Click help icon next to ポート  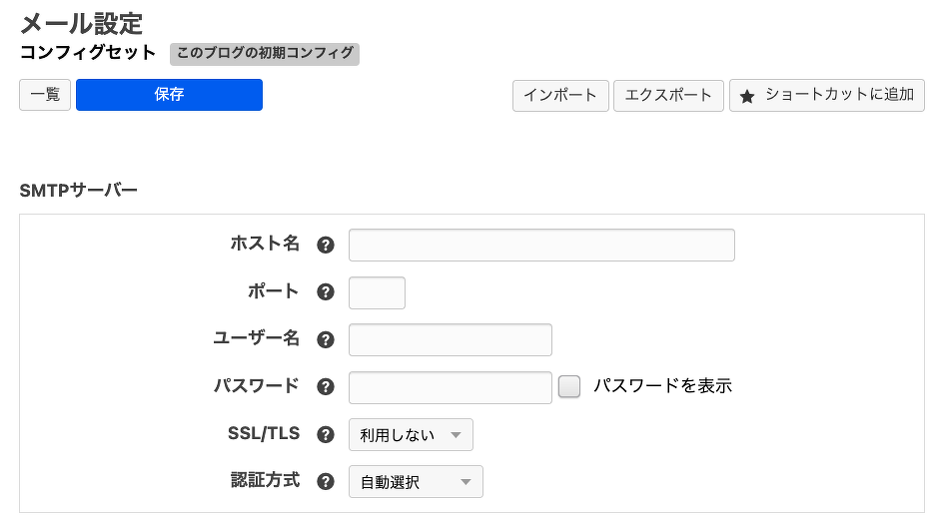point(325,292)
